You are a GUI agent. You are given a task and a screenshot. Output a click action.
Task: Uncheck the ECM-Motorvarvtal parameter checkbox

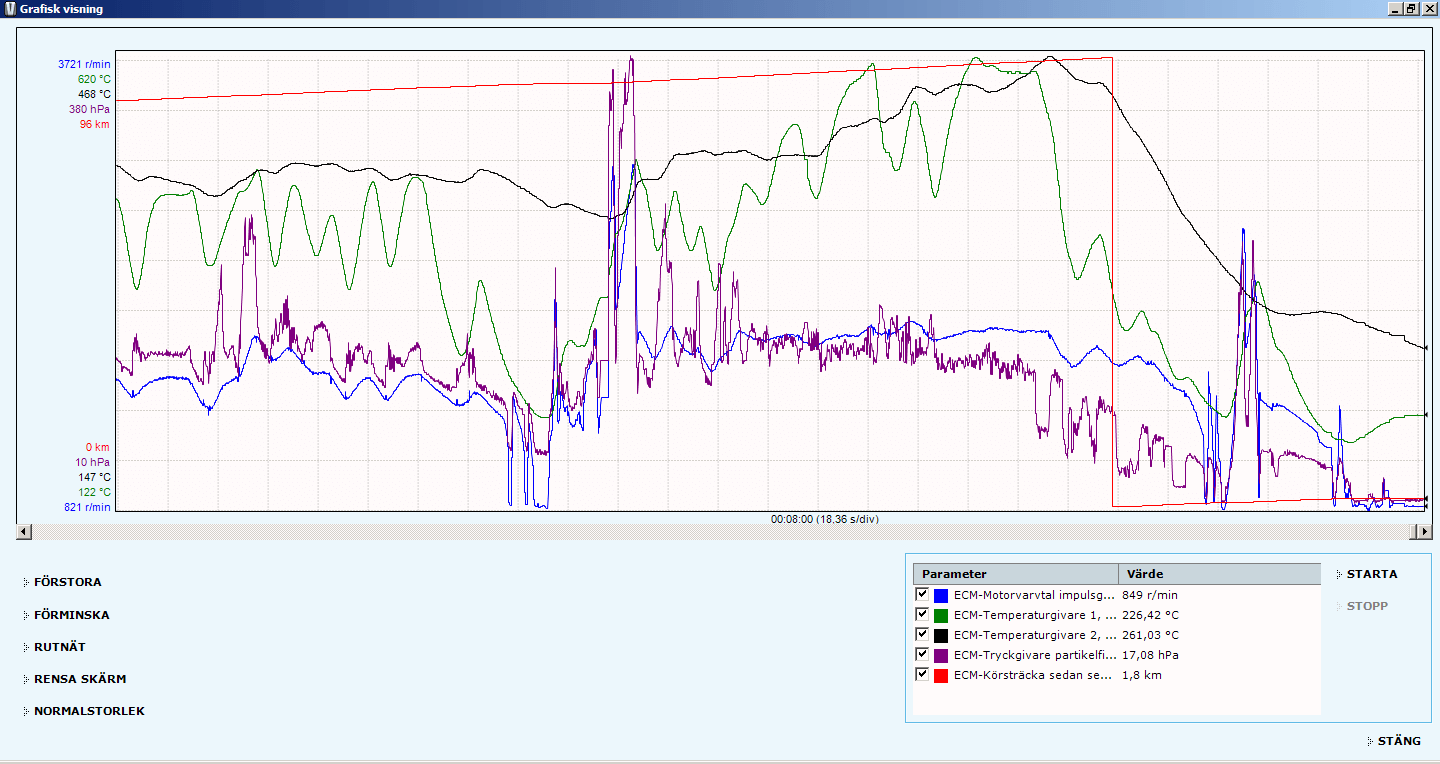click(x=922, y=594)
